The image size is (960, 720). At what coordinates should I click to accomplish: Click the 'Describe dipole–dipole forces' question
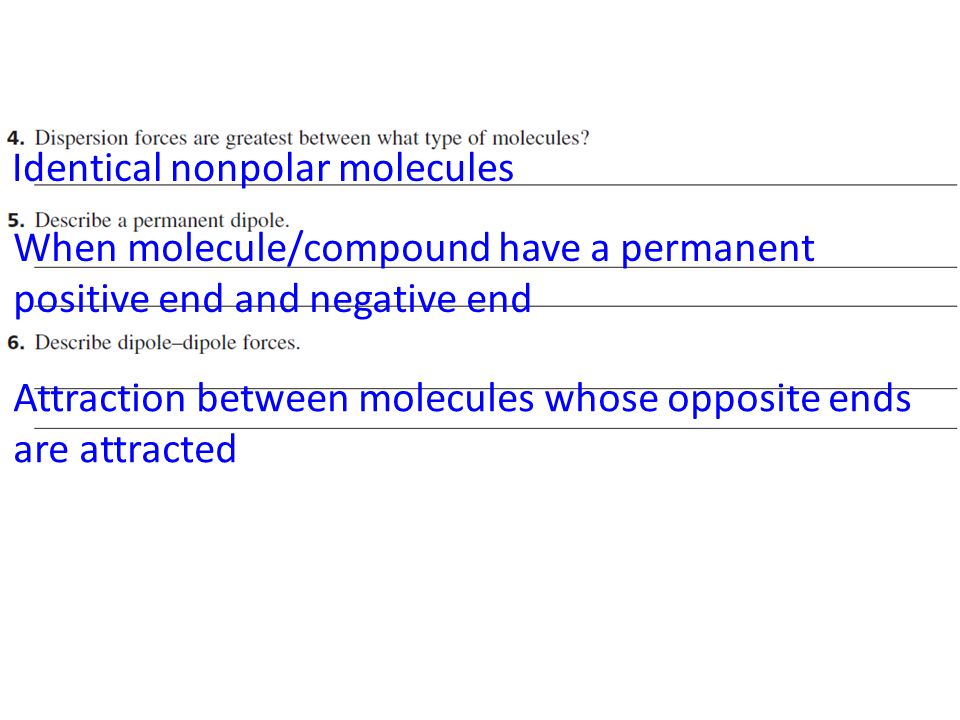(167, 343)
